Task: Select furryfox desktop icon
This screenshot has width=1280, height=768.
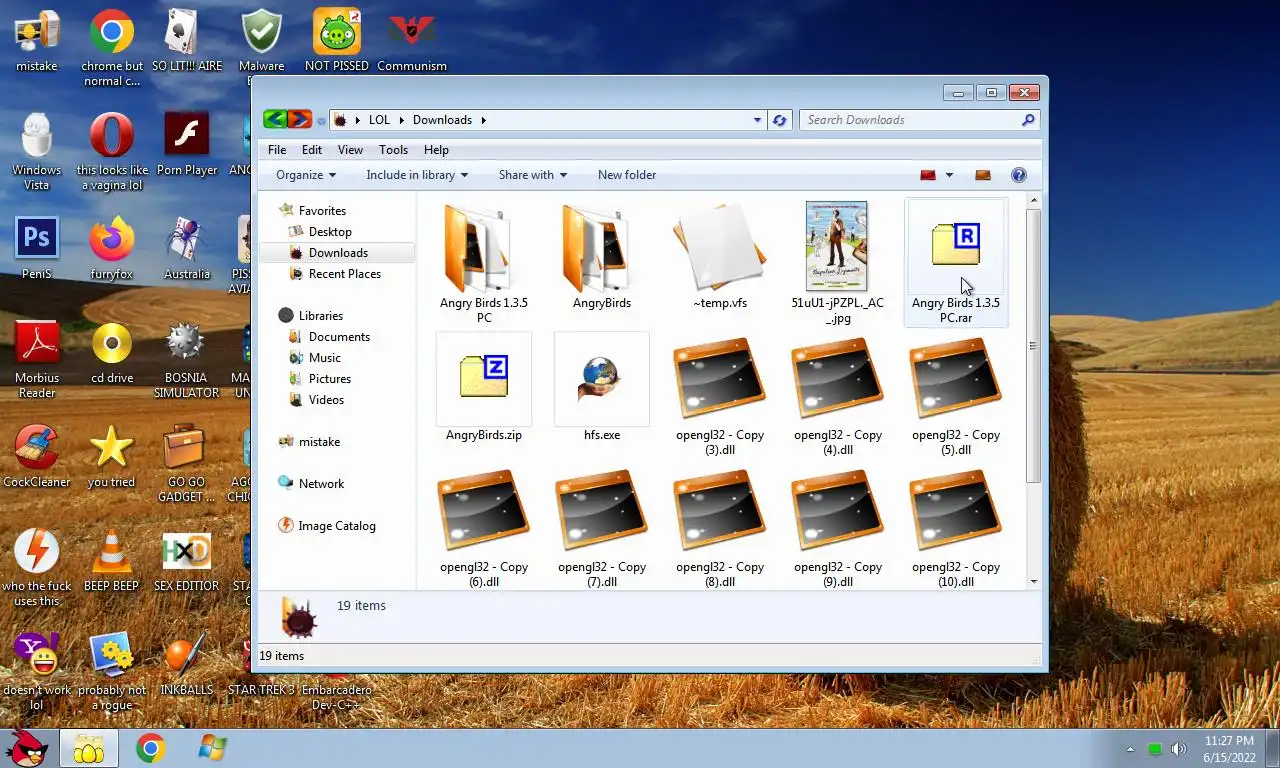Action: click(x=111, y=247)
